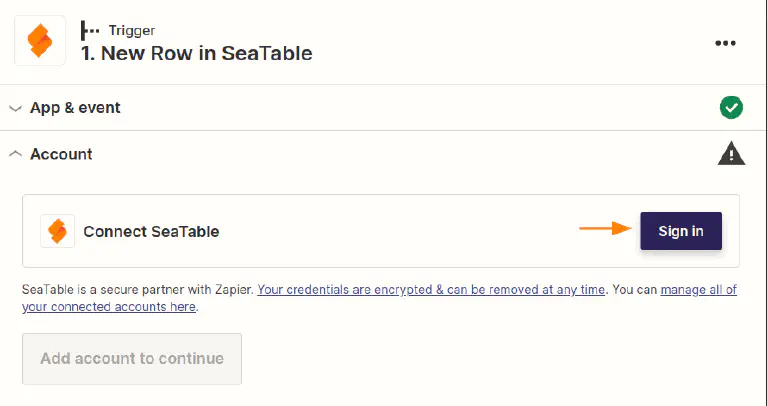Open the credentials are encrypted link
Viewport: 768px width, 406px height.
431,290
